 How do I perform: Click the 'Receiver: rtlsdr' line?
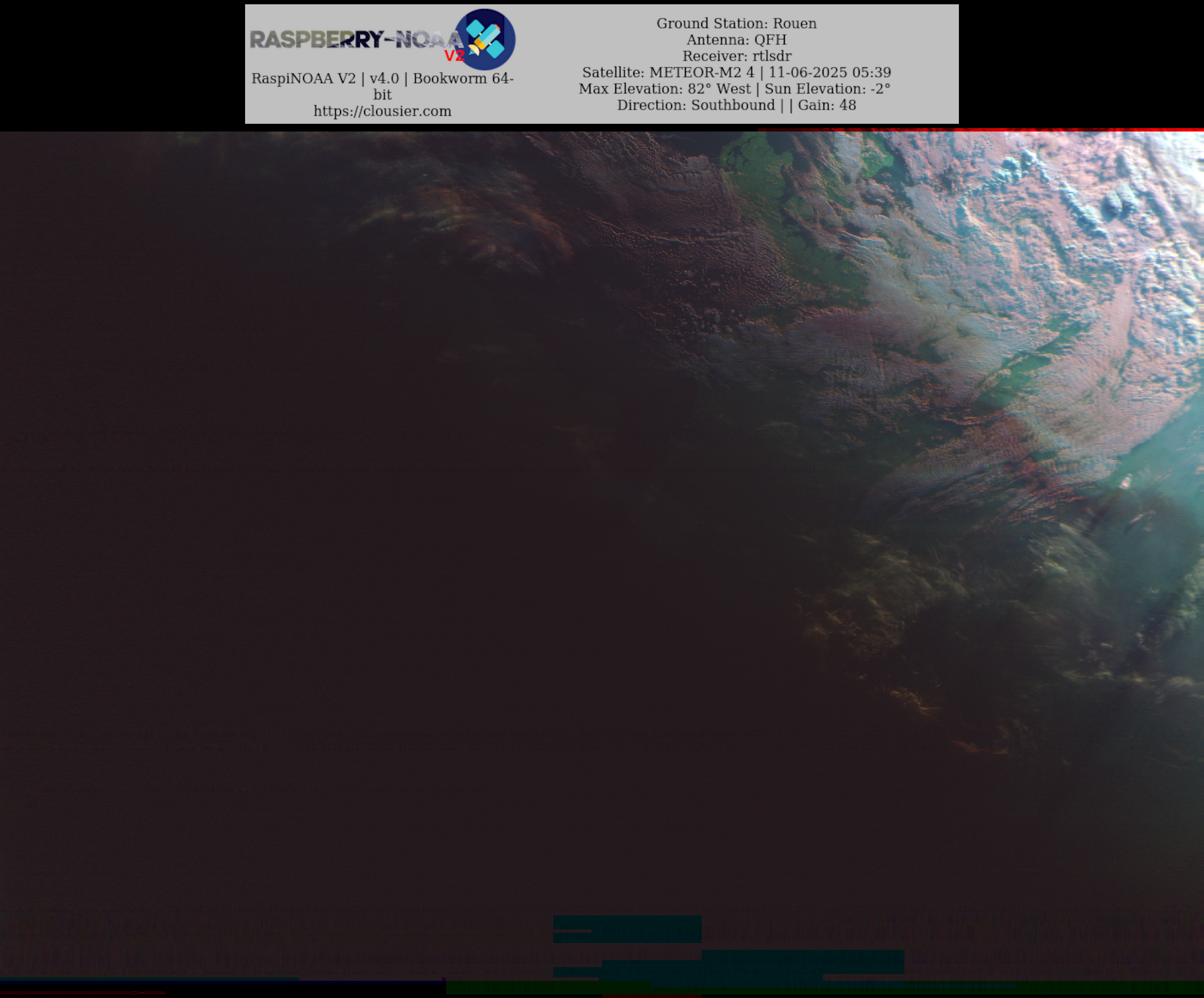(736, 56)
